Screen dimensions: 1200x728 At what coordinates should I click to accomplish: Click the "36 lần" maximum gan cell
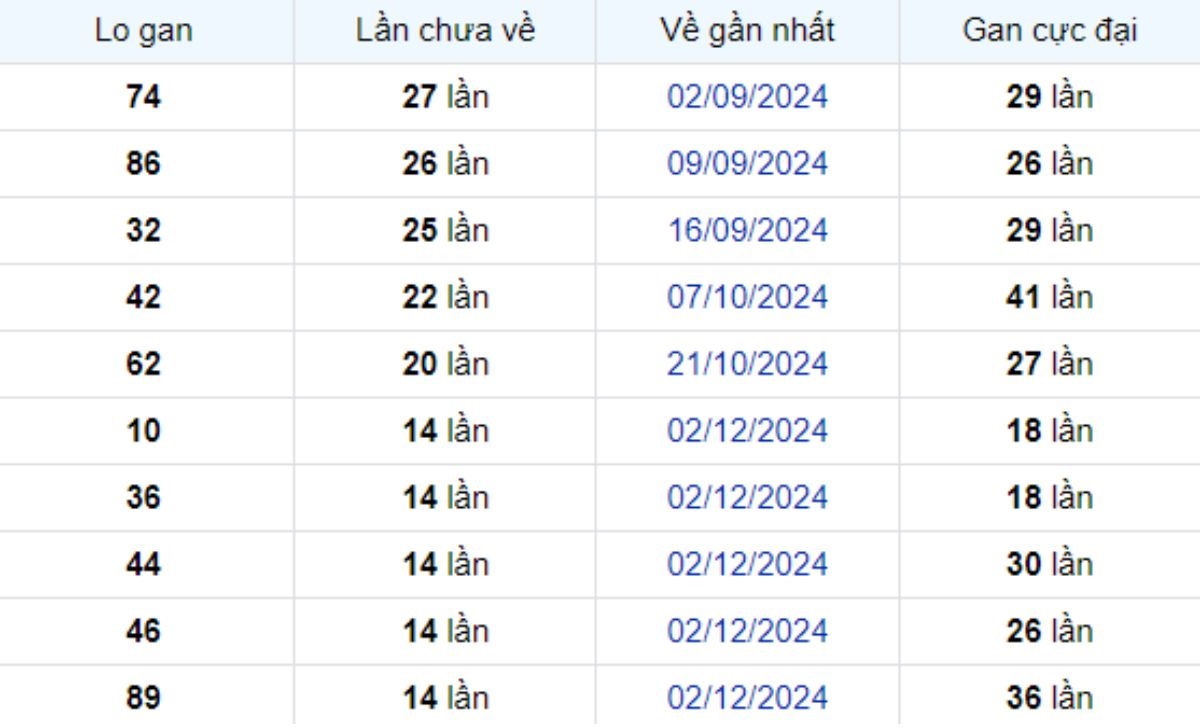[x=1049, y=697]
